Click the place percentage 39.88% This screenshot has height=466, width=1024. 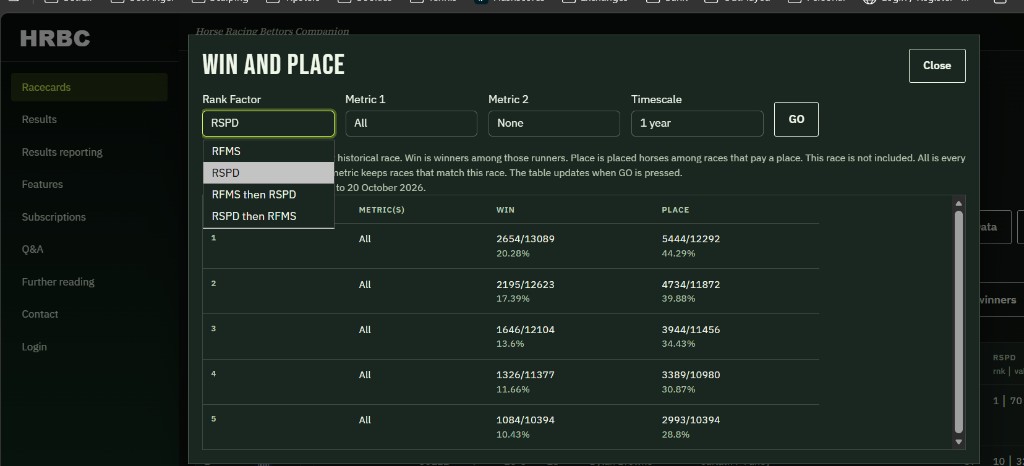tap(679, 298)
